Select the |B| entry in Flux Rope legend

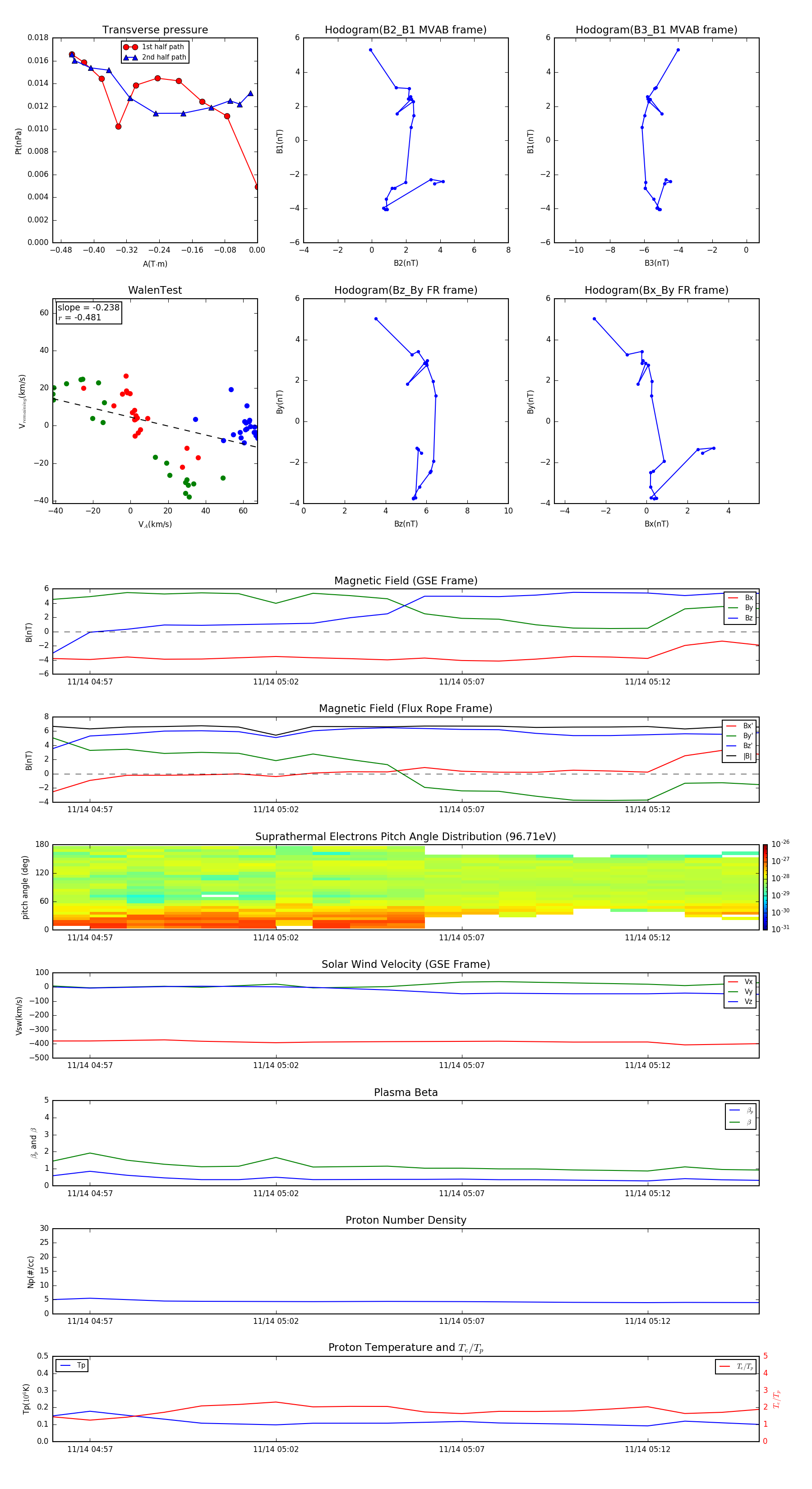pyautogui.click(x=740, y=756)
